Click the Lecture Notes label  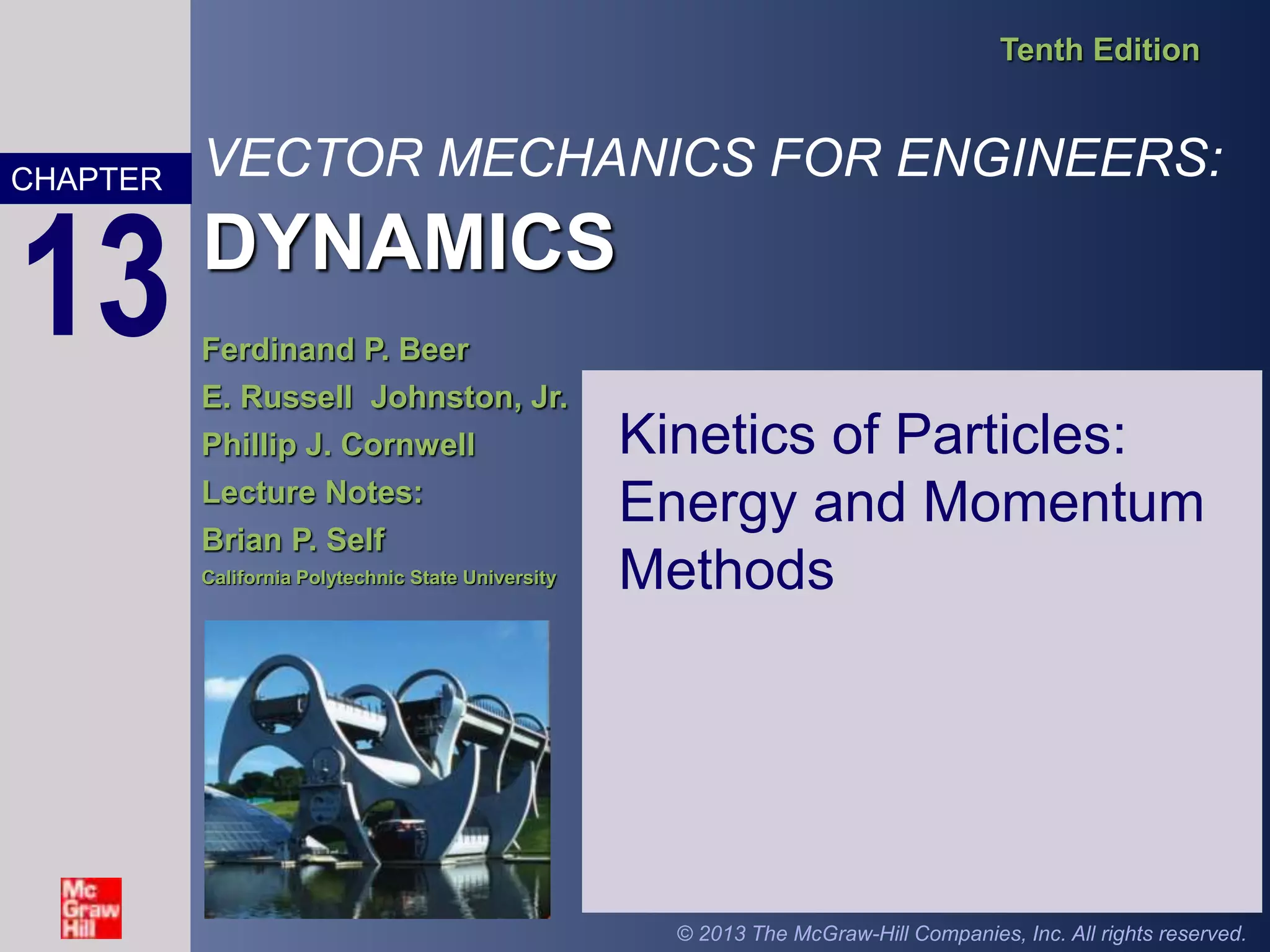click(x=313, y=493)
